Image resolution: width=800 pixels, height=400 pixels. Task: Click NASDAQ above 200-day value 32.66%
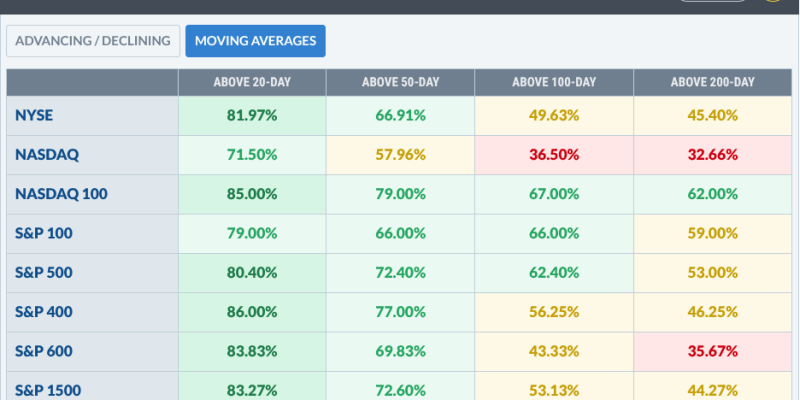(x=713, y=155)
